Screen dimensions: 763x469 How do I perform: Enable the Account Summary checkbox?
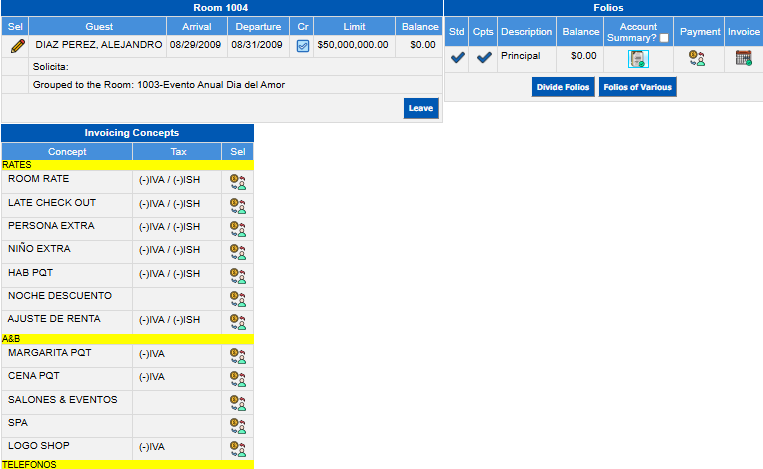point(664,38)
